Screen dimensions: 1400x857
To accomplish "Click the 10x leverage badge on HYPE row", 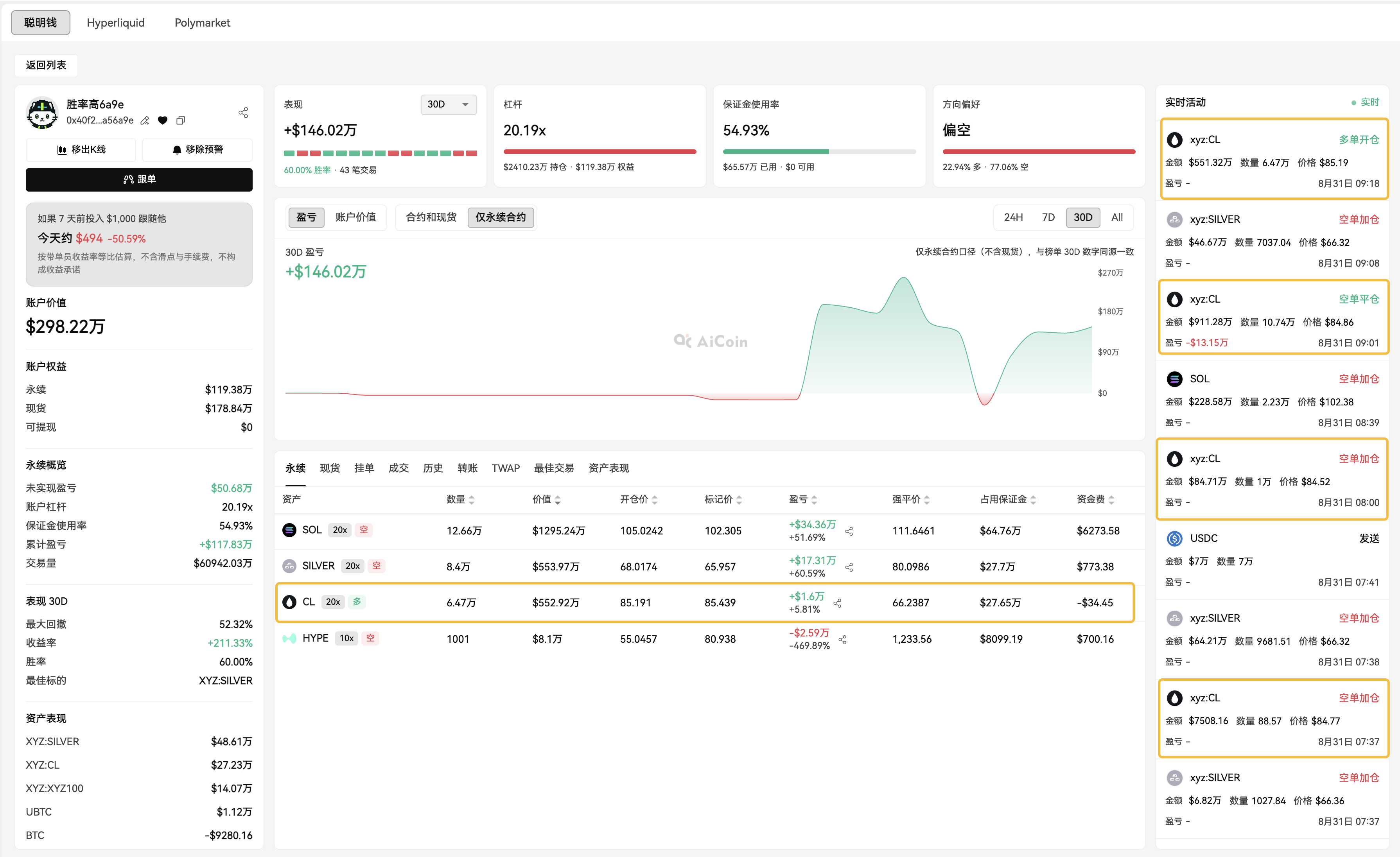I will tap(346, 638).
